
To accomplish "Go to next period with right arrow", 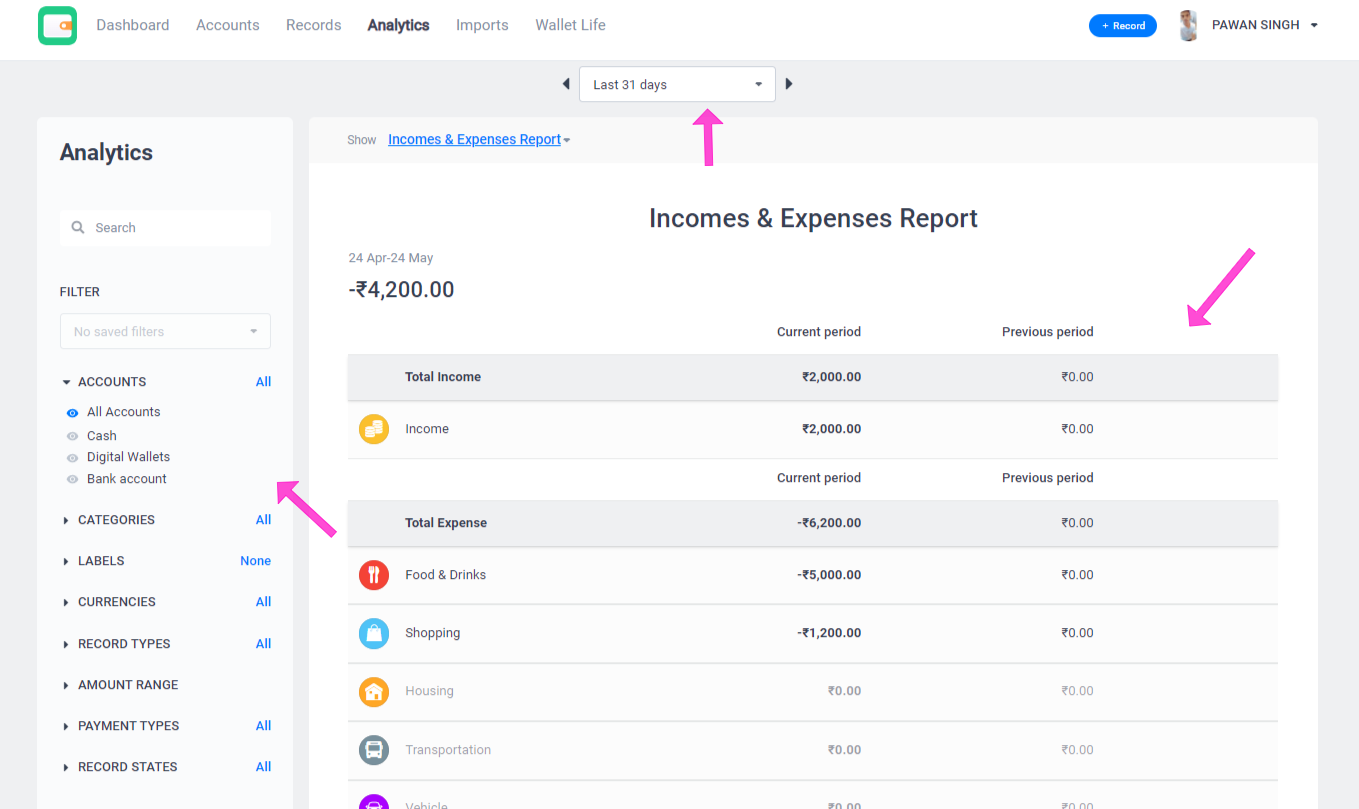I will click(x=789, y=84).
